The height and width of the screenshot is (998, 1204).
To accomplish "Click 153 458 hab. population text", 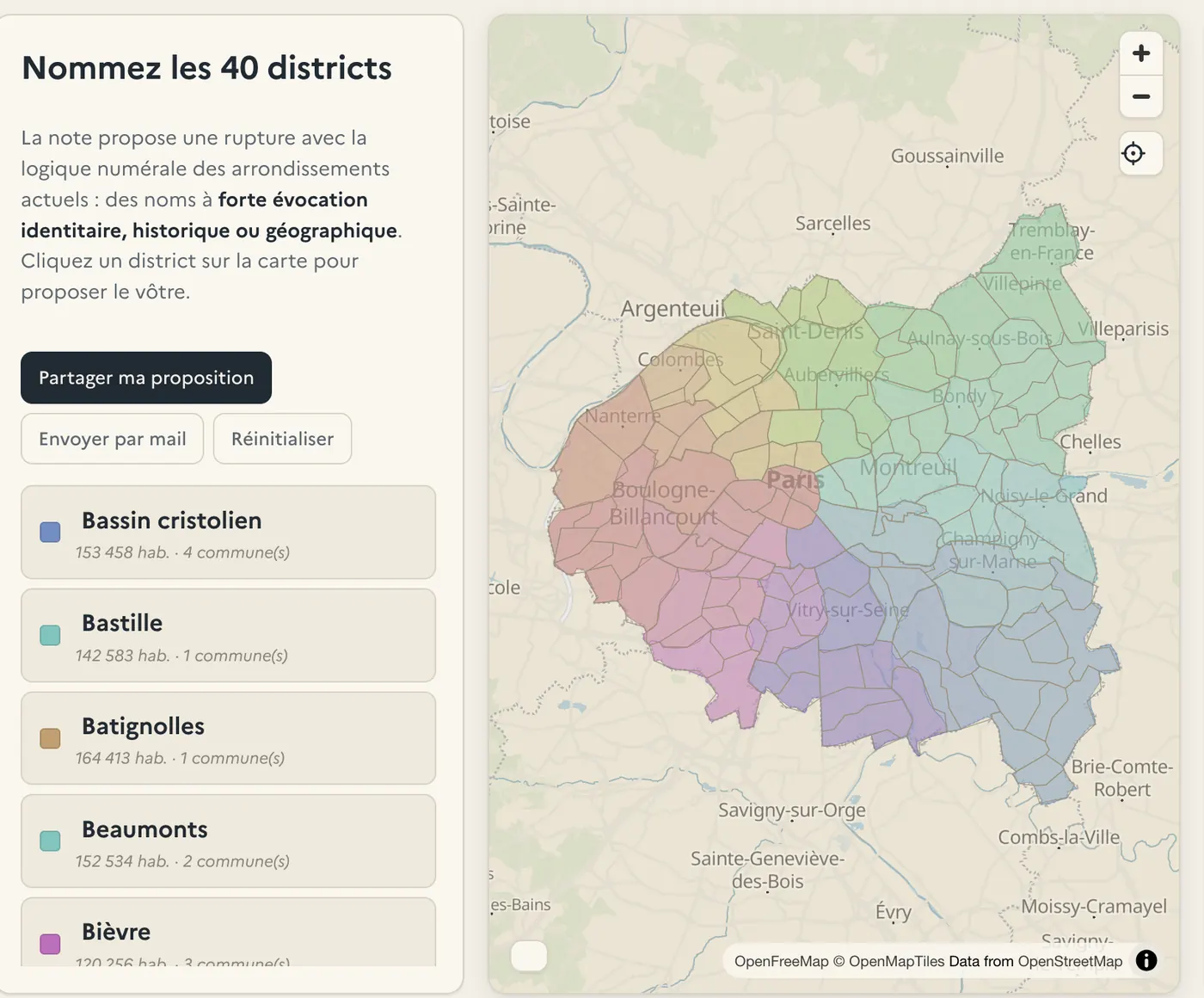I will [x=122, y=552].
